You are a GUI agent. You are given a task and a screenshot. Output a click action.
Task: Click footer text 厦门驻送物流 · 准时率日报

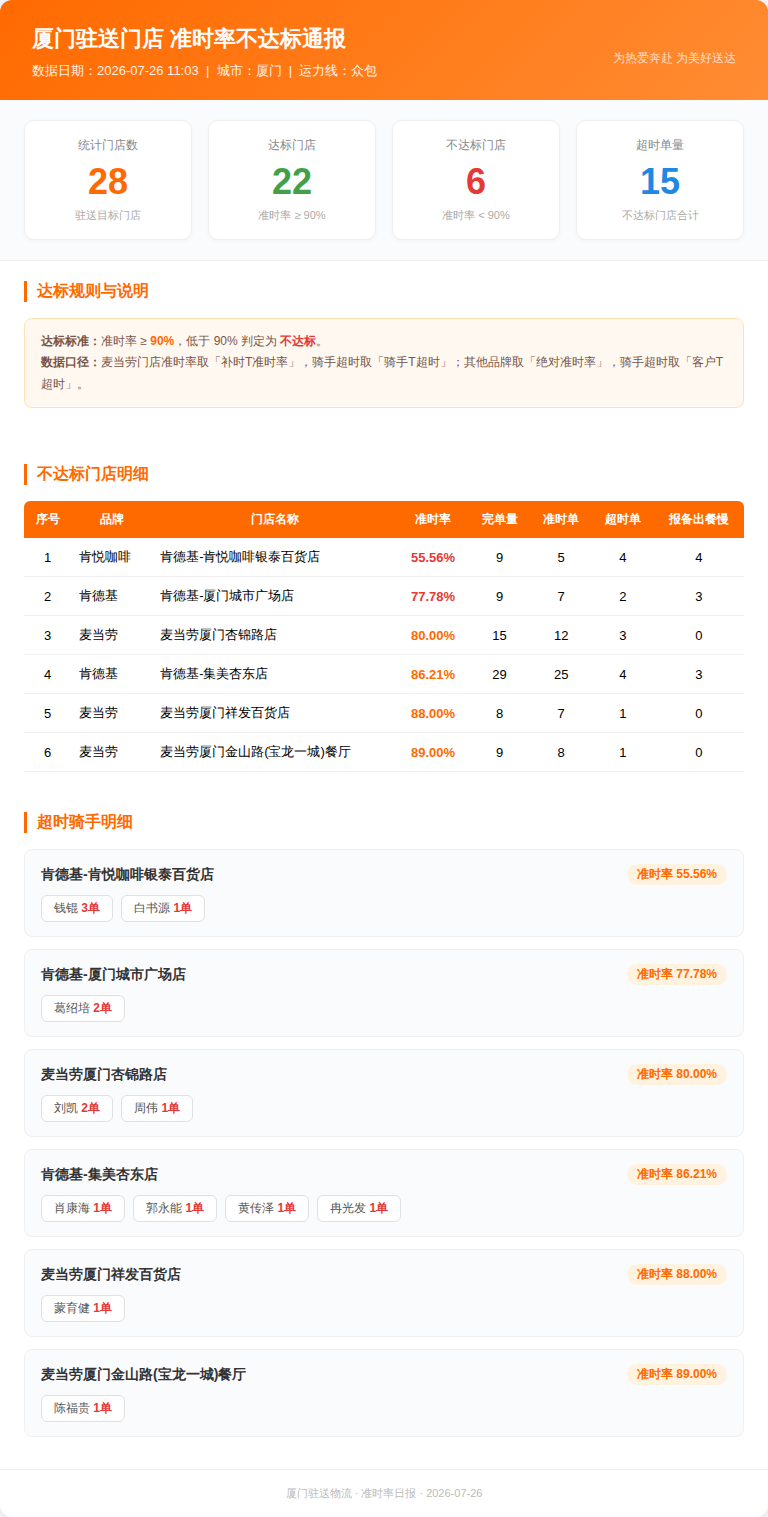pos(351,1493)
